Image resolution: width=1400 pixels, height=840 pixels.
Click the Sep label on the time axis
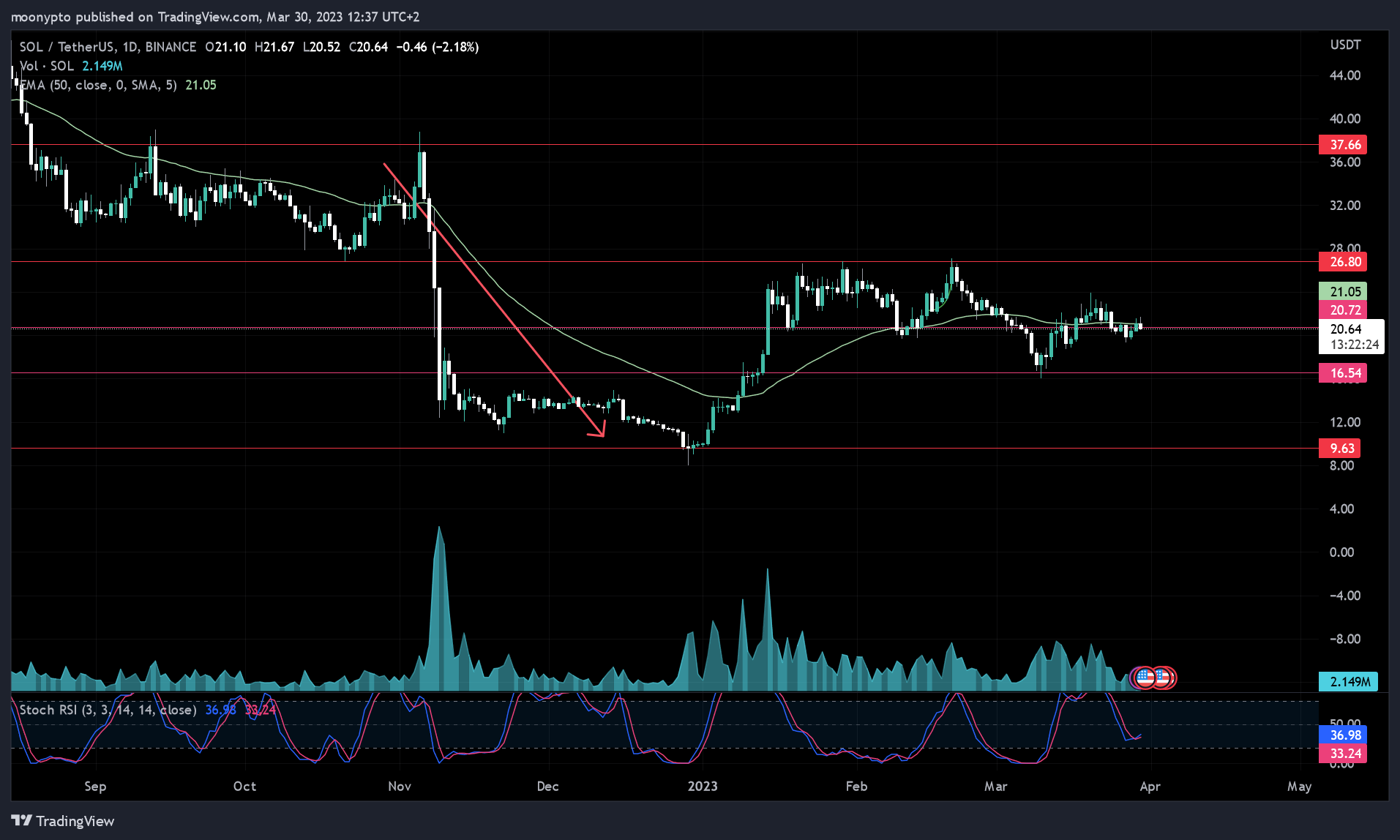click(x=95, y=787)
